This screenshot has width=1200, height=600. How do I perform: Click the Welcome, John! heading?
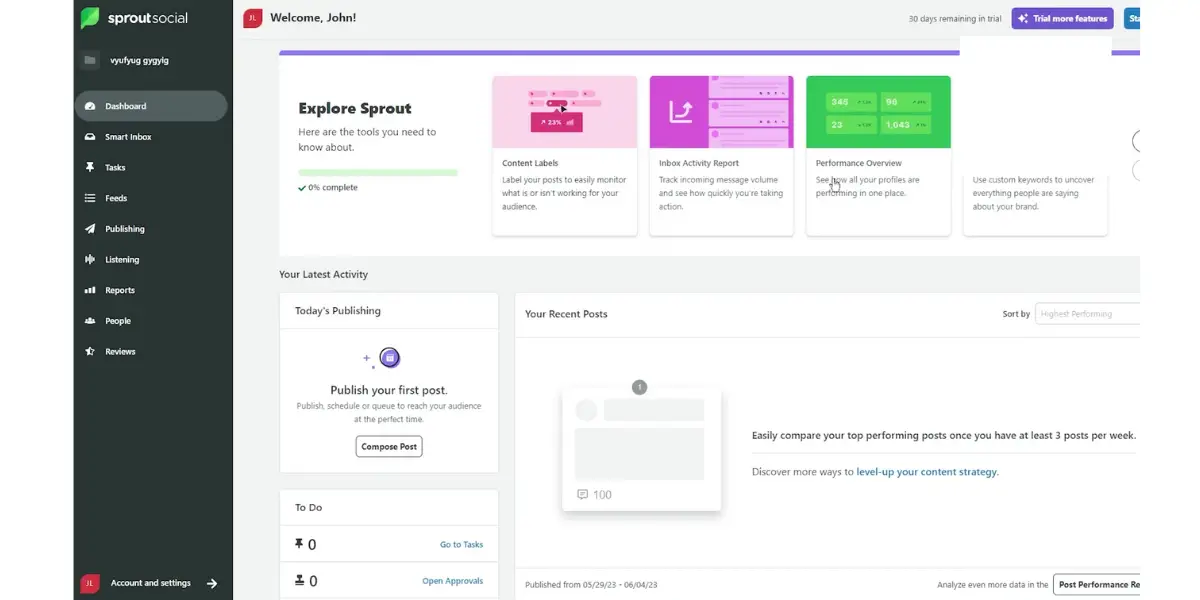pos(313,18)
